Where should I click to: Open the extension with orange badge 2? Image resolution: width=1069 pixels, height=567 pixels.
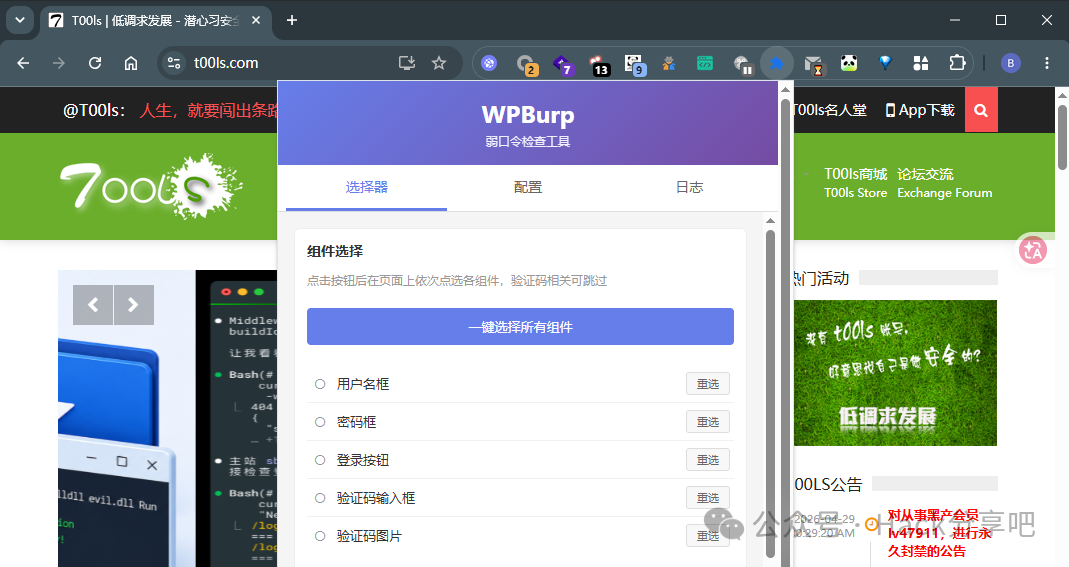pyautogui.click(x=526, y=64)
